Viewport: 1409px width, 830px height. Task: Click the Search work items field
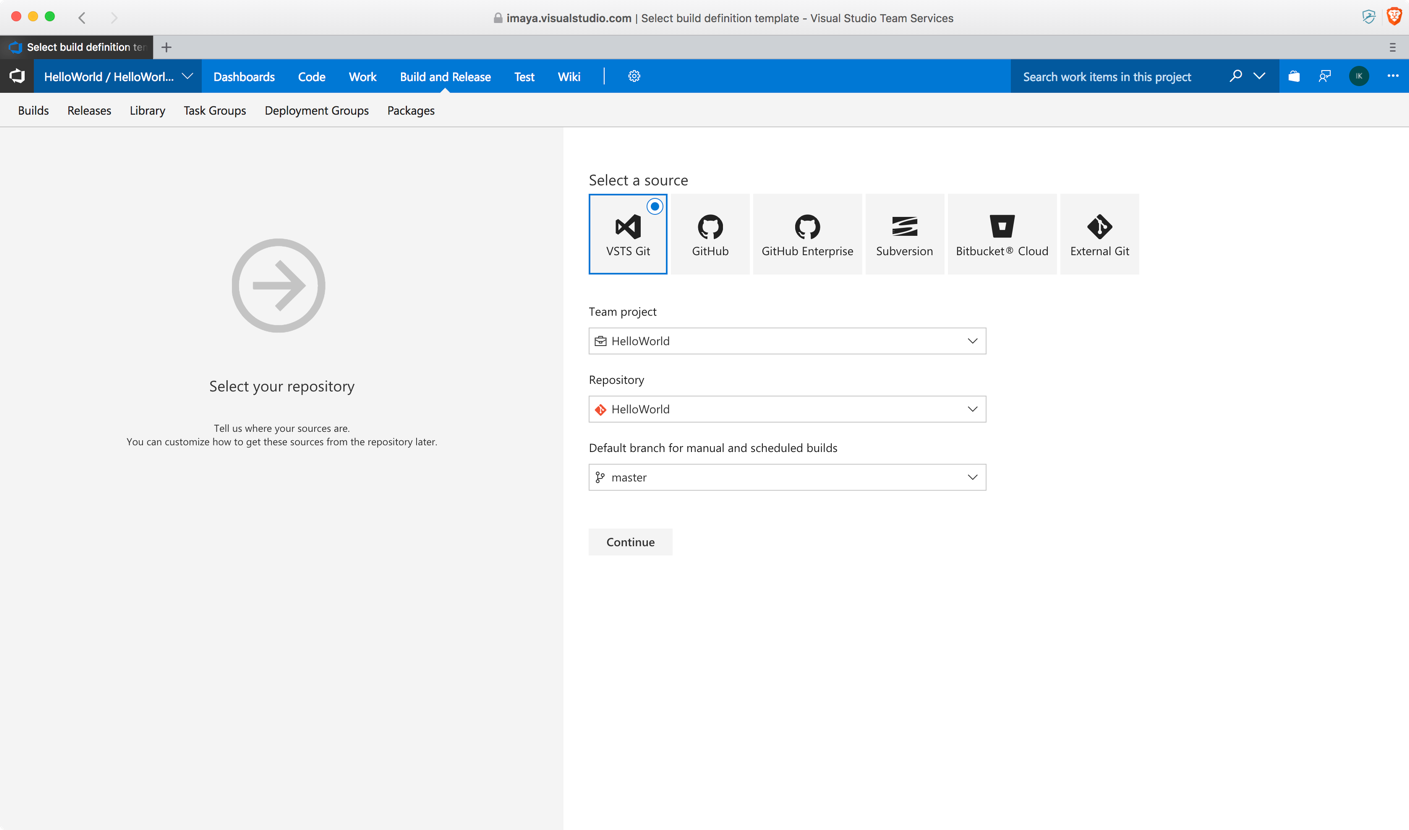coord(1115,76)
